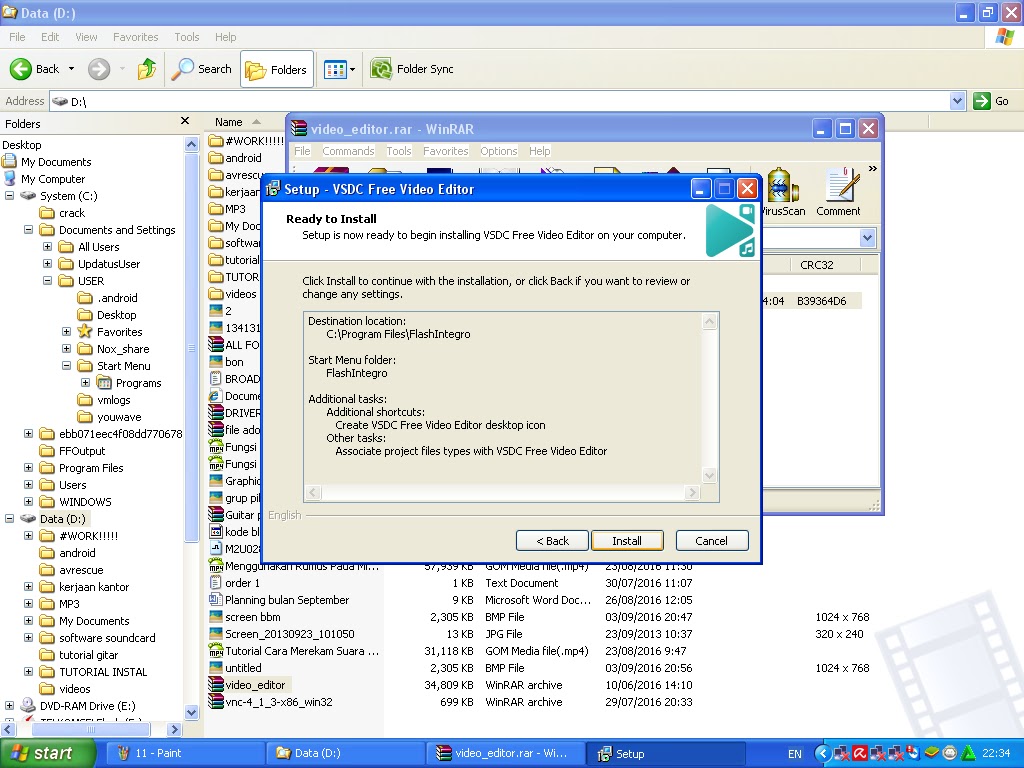The image size is (1024, 768).
Task: Select DVD-RAM Drive (E:) in tree
Action: pos(88,705)
